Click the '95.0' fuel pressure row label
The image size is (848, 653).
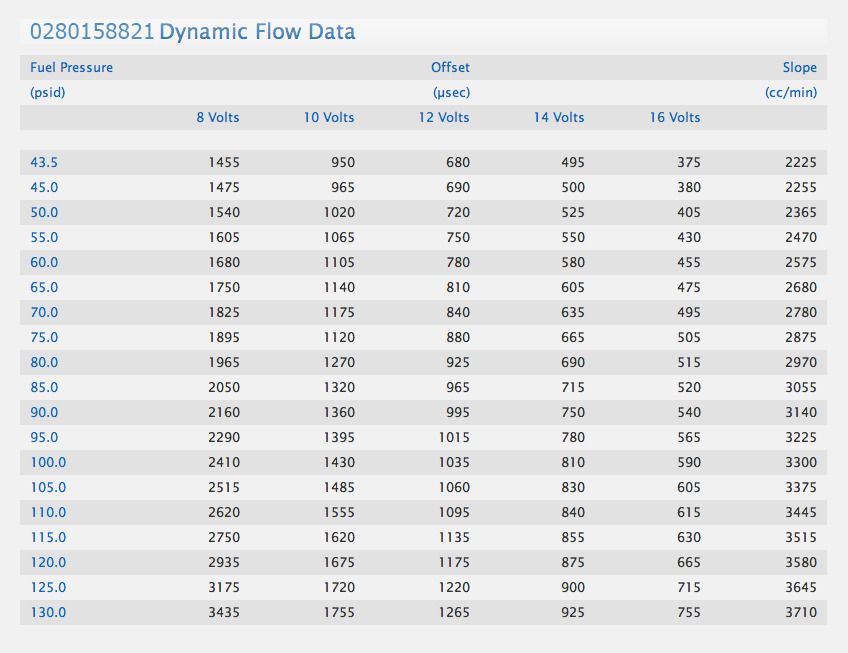44,437
